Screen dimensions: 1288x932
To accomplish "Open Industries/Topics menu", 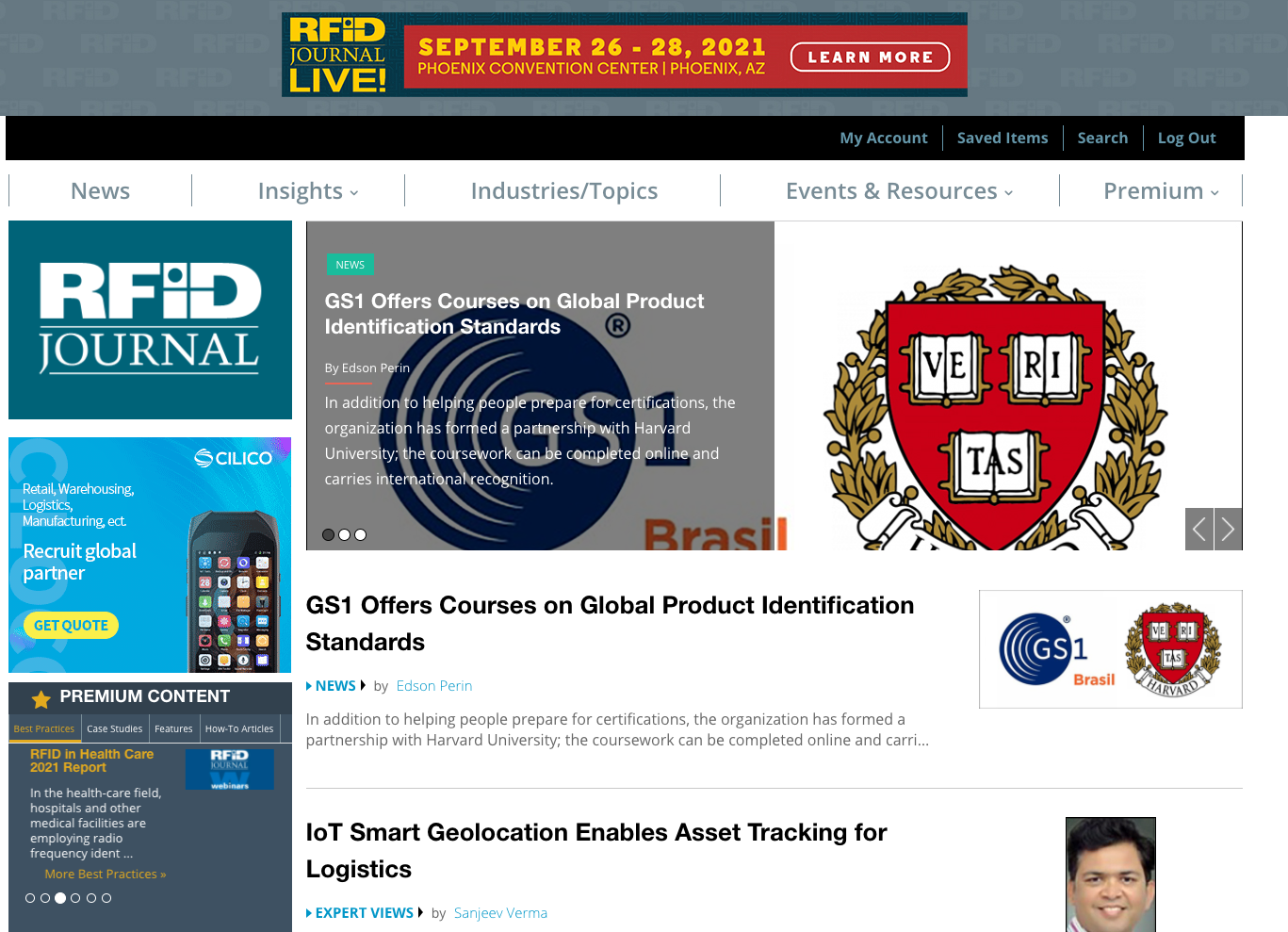I will [564, 191].
